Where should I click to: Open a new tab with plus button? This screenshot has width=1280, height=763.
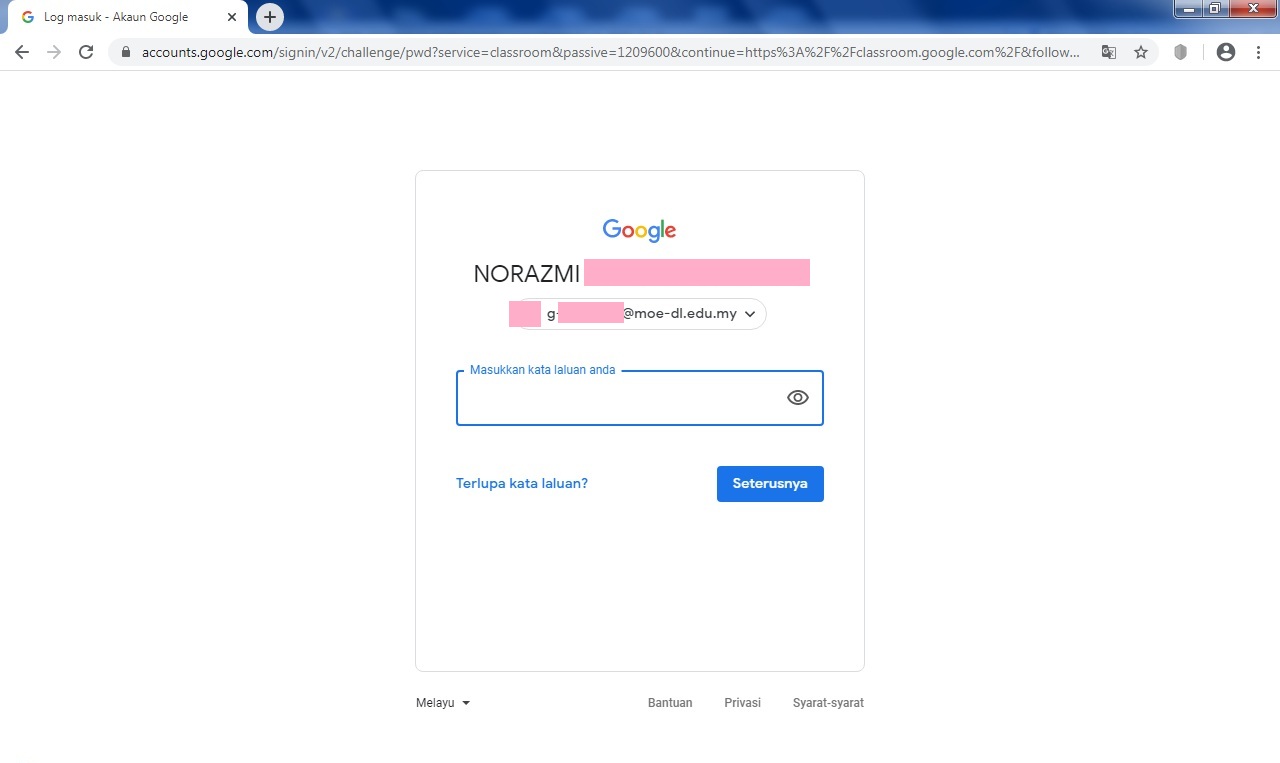coord(270,17)
